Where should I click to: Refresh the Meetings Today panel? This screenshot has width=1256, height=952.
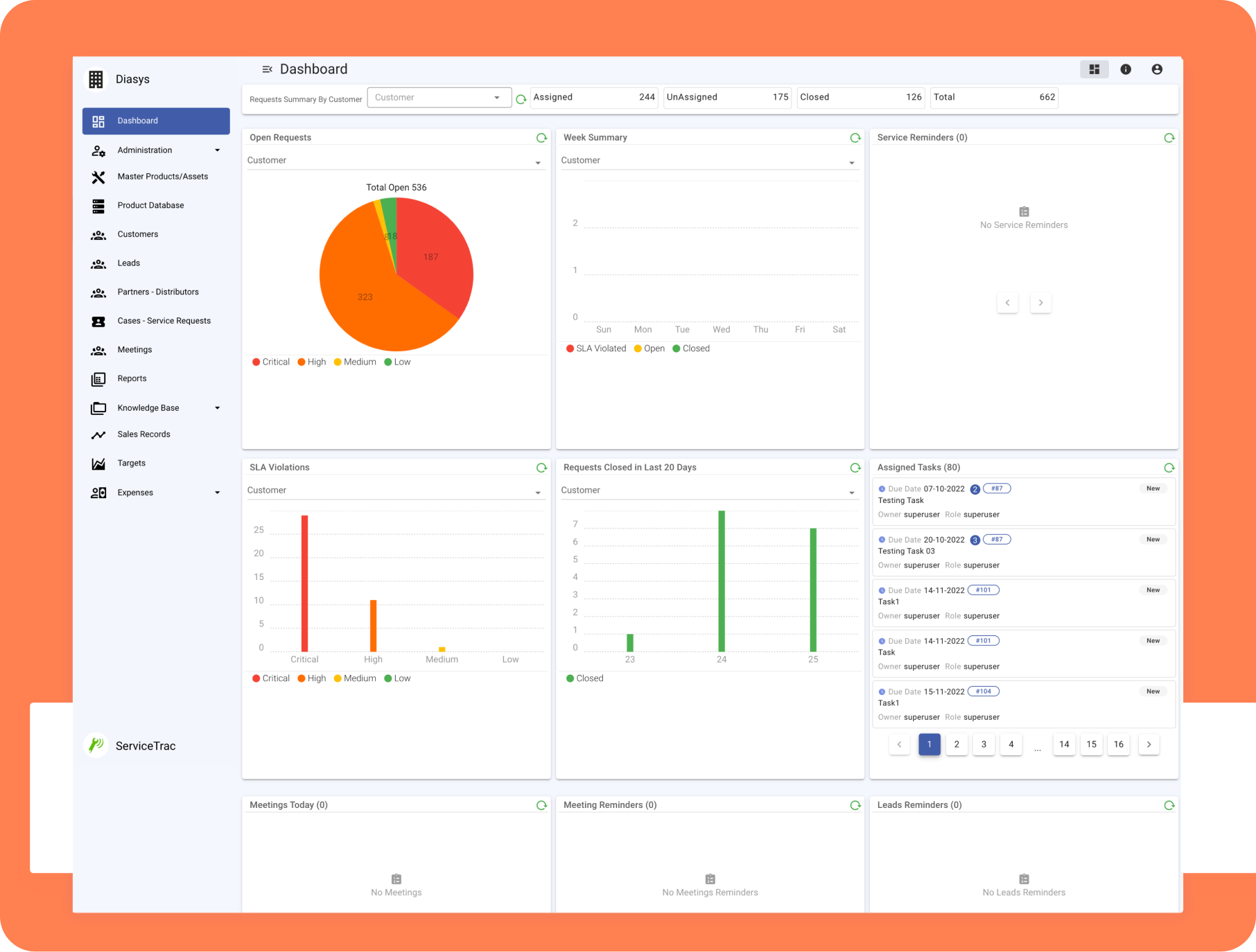(541, 805)
